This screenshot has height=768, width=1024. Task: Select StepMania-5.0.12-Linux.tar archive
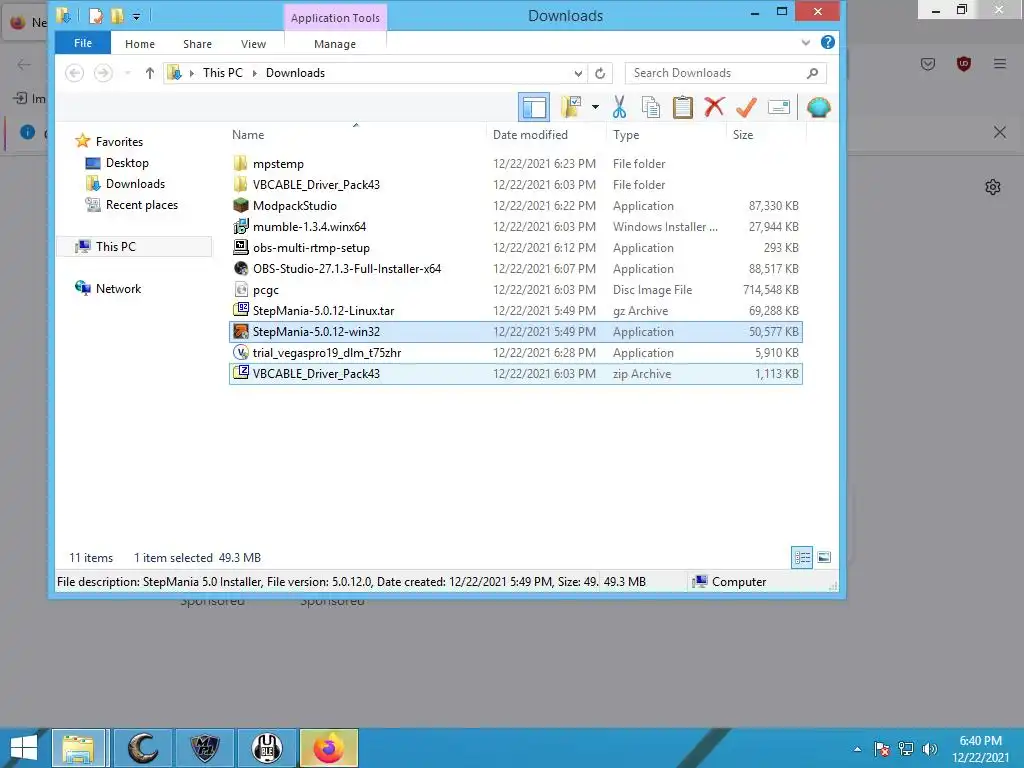click(x=516, y=311)
